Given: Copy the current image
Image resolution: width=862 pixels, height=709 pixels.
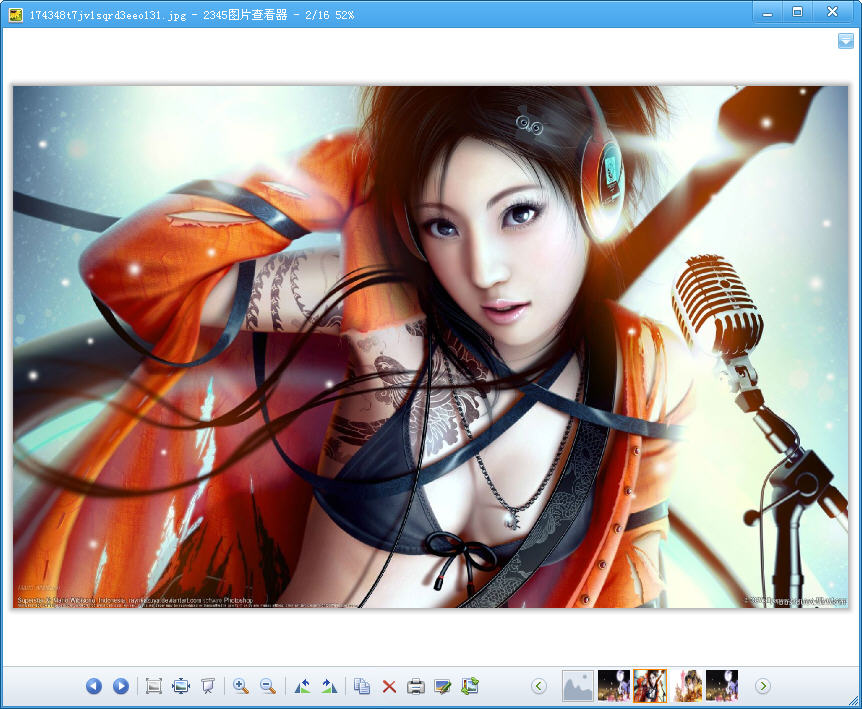Looking at the screenshot, I should [x=362, y=686].
